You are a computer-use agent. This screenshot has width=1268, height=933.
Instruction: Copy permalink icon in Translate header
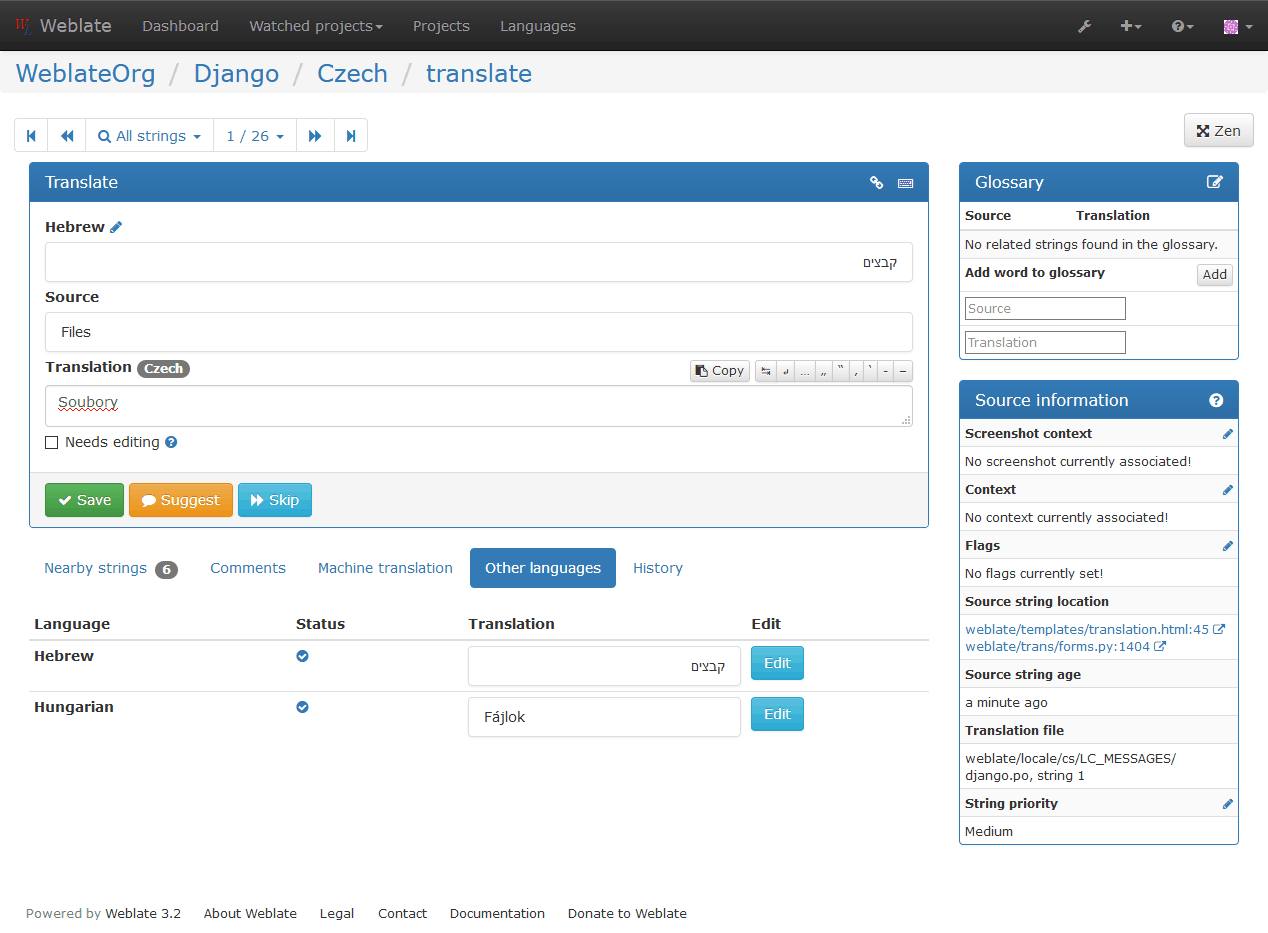[x=876, y=182]
